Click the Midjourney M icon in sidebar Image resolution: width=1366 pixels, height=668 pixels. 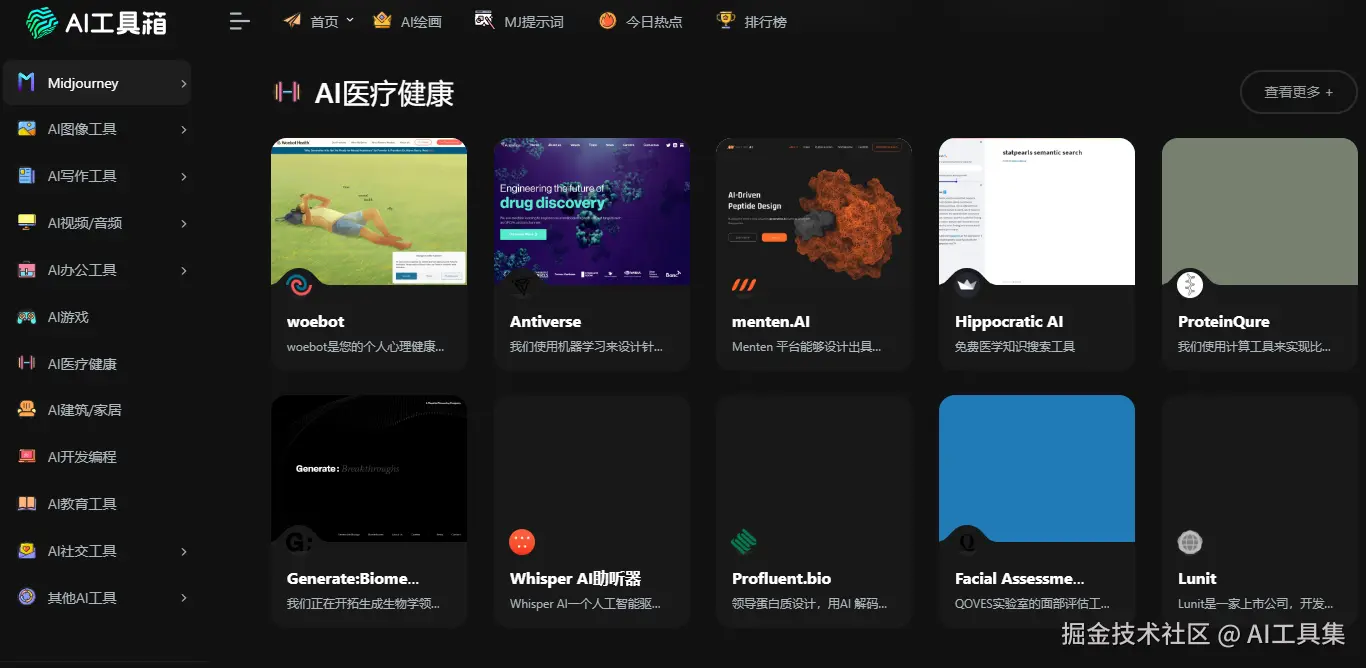[x=27, y=83]
